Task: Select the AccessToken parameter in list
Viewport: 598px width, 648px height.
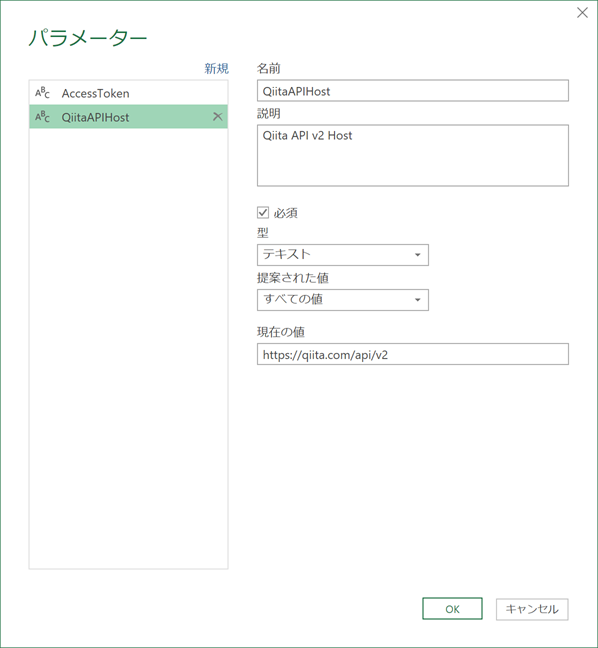Action: click(128, 93)
